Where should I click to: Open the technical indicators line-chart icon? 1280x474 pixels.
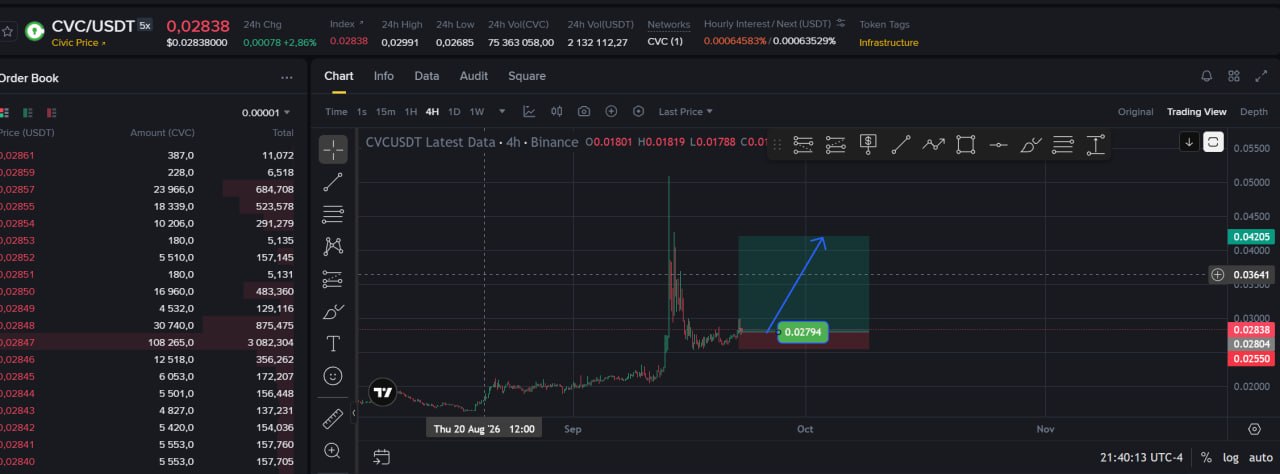coord(529,112)
